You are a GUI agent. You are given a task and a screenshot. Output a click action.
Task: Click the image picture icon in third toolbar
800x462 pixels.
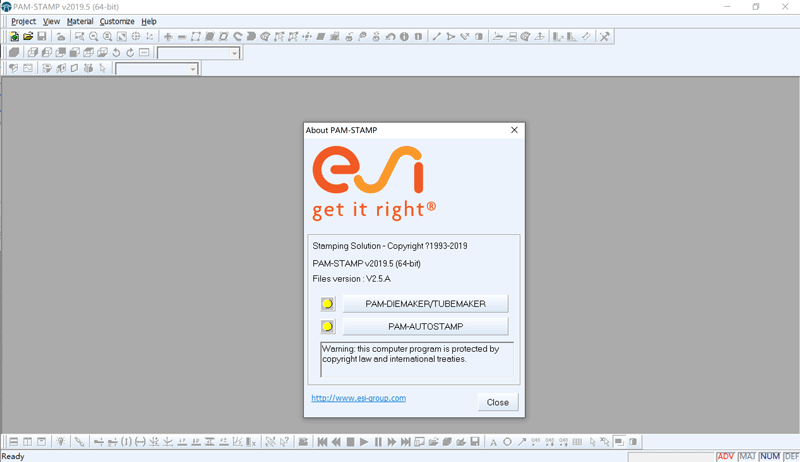coord(28,68)
